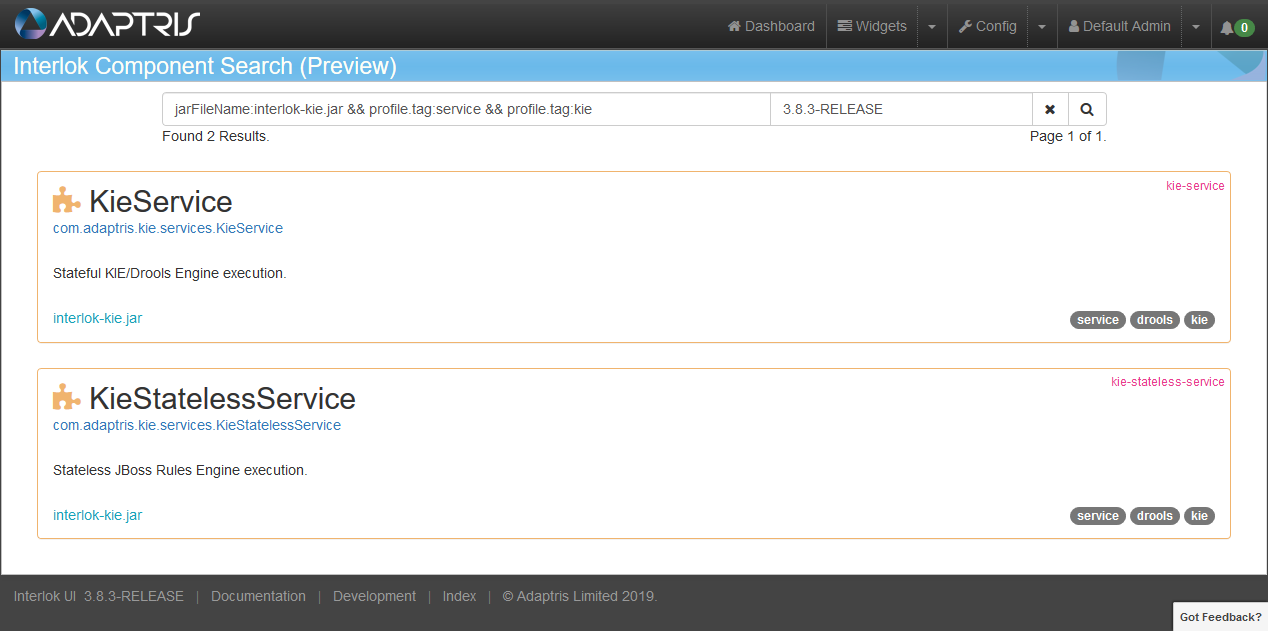Image resolution: width=1268 pixels, height=631 pixels.
Task: Open the Development footer link
Action: 374,596
